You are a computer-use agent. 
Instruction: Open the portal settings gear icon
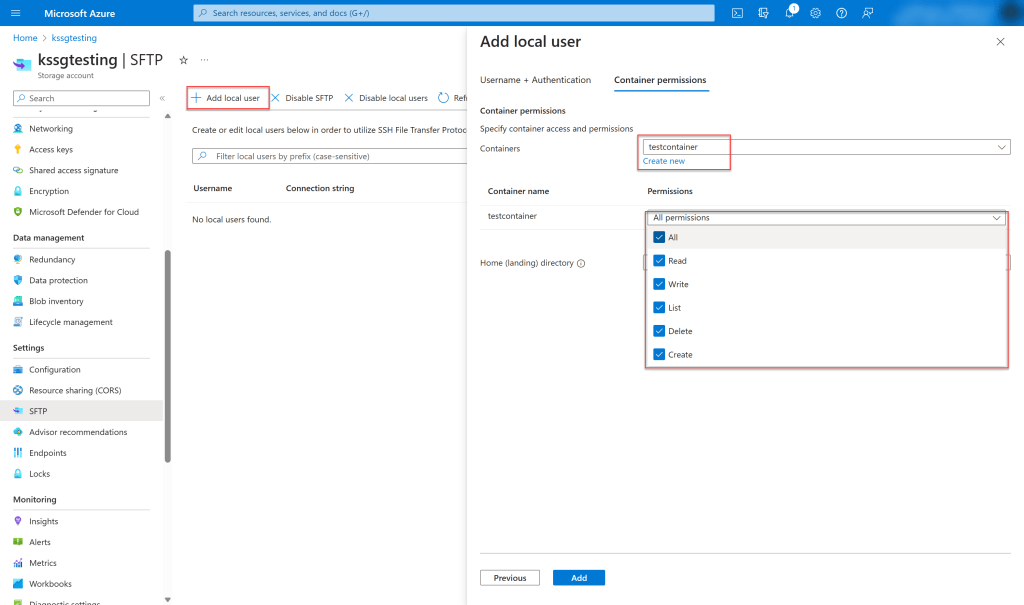(x=816, y=13)
